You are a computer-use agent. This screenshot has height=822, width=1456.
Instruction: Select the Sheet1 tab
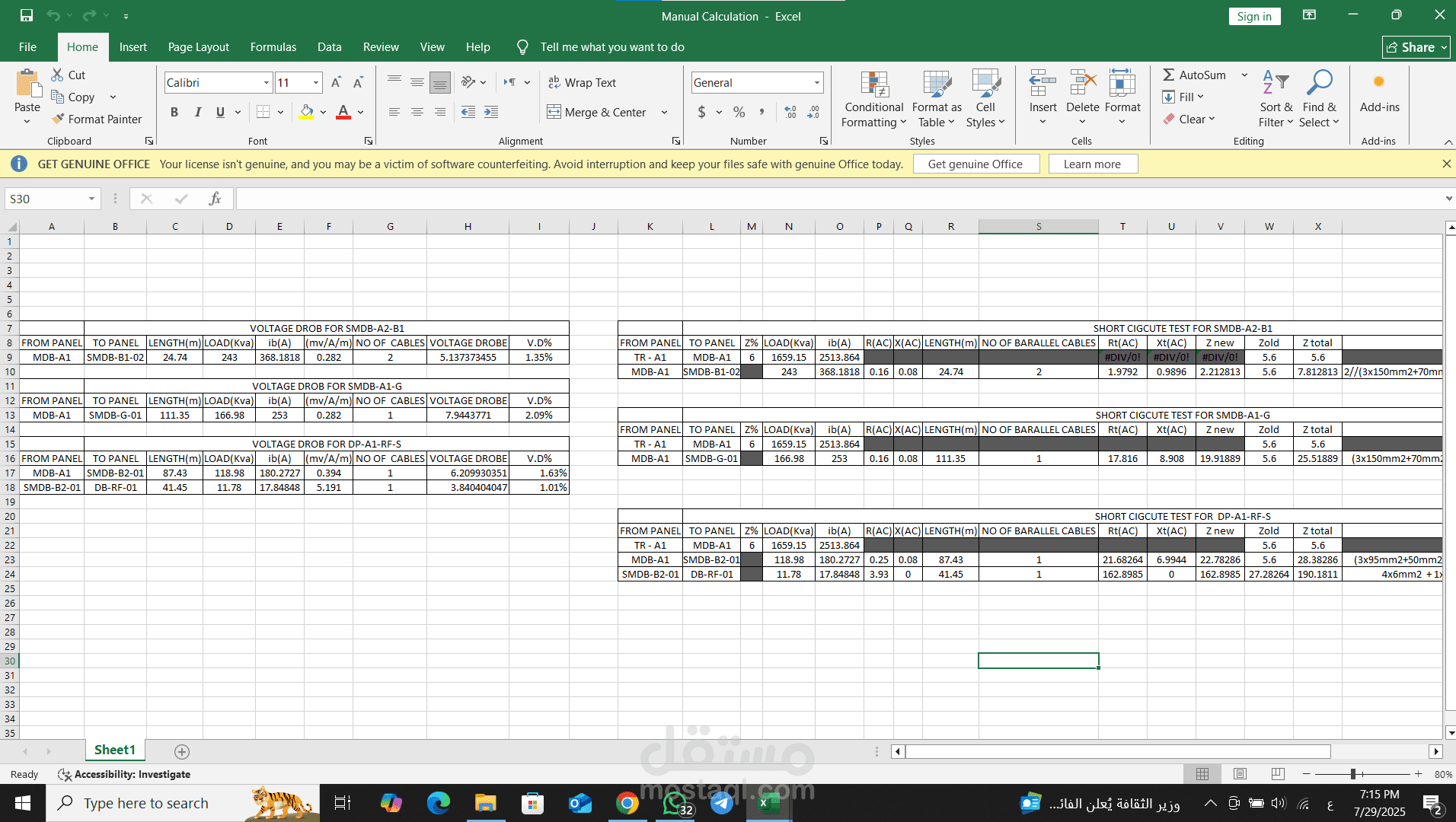(114, 750)
